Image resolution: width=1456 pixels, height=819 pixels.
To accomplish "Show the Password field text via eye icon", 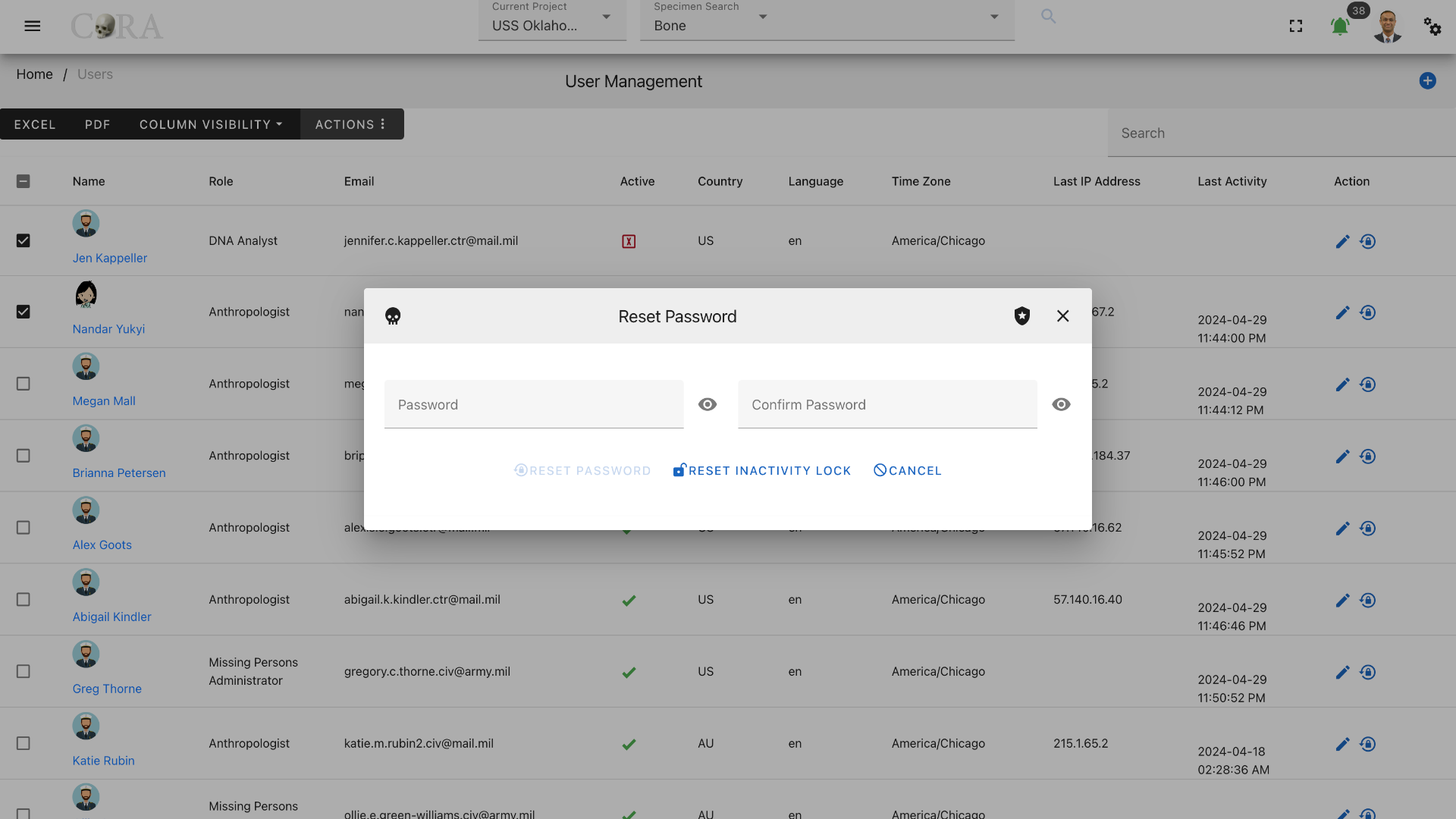I will pos(708,404).
